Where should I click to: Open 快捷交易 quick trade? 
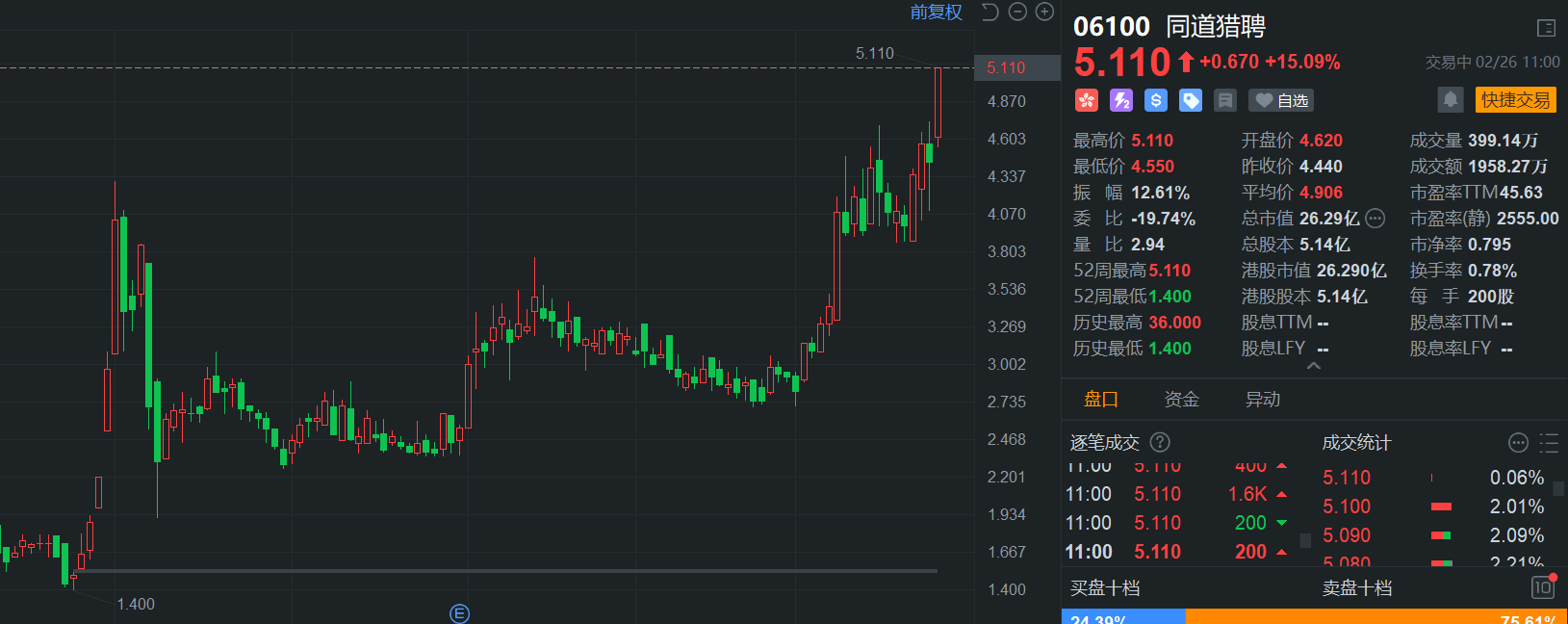click(1516, 99)
